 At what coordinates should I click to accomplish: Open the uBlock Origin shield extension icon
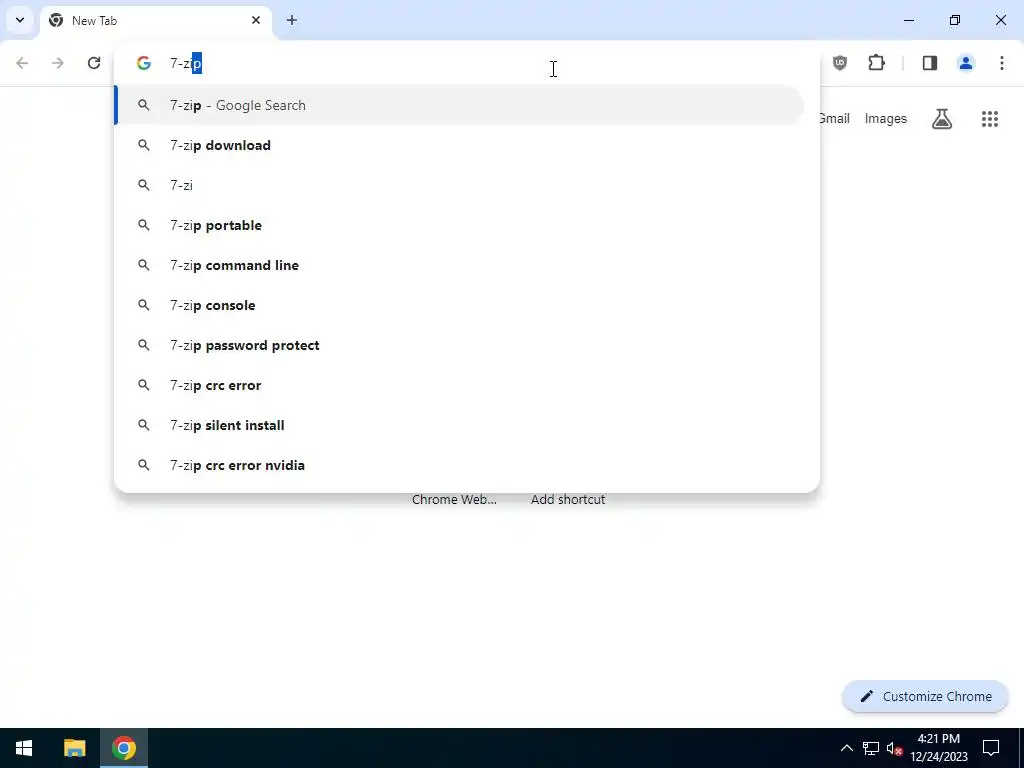point(840,63)
